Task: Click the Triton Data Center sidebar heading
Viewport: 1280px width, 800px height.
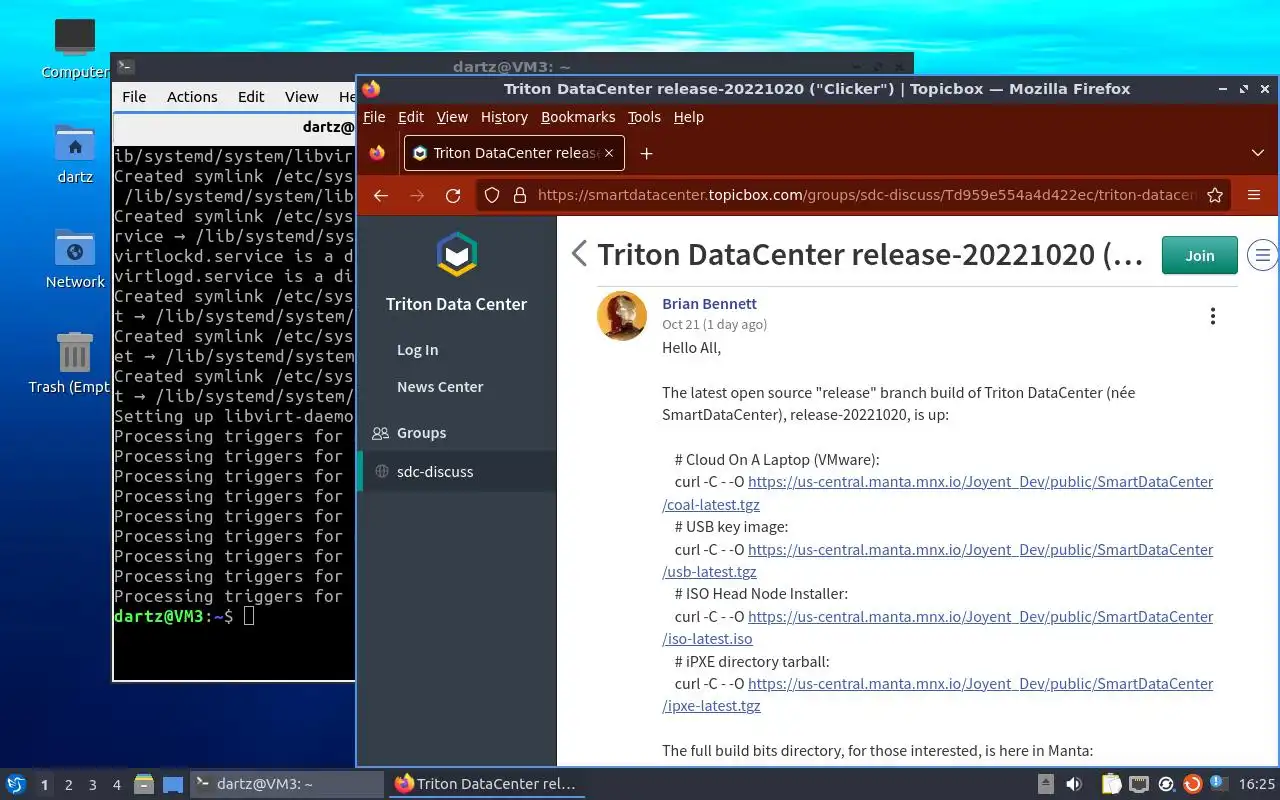Action: coord(457,304)
